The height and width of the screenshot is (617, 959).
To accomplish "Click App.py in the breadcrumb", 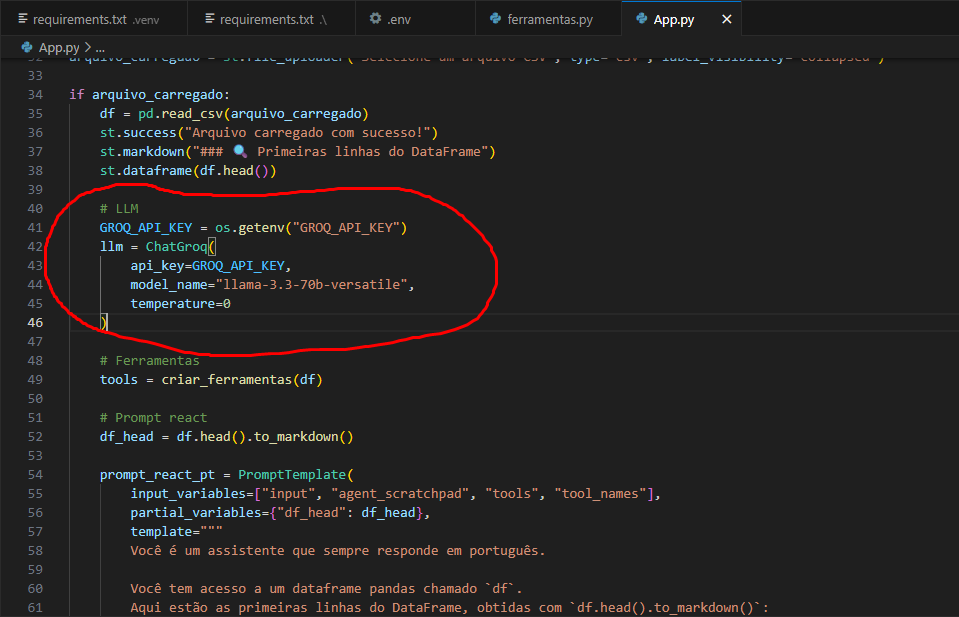I will click(59, 47).
